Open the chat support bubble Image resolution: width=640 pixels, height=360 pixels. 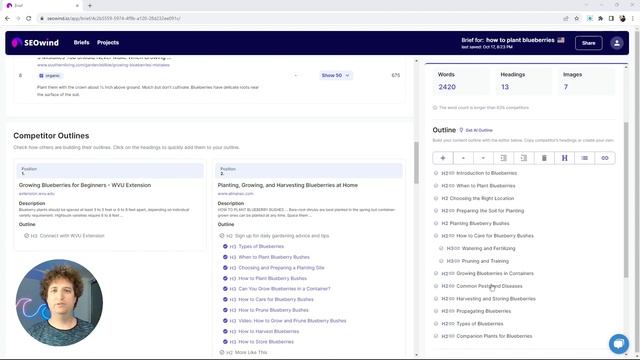click(619, 344)
